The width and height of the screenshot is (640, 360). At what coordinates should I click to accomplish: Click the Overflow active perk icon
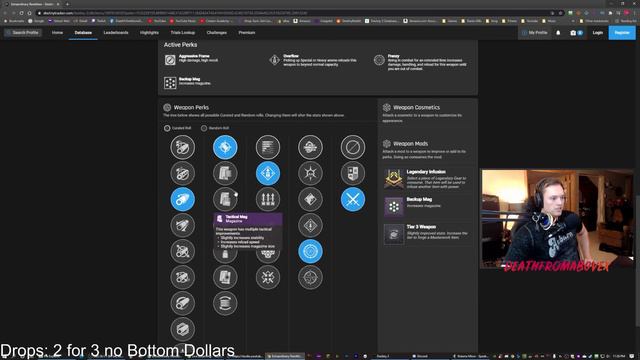(x=274, y=60)
